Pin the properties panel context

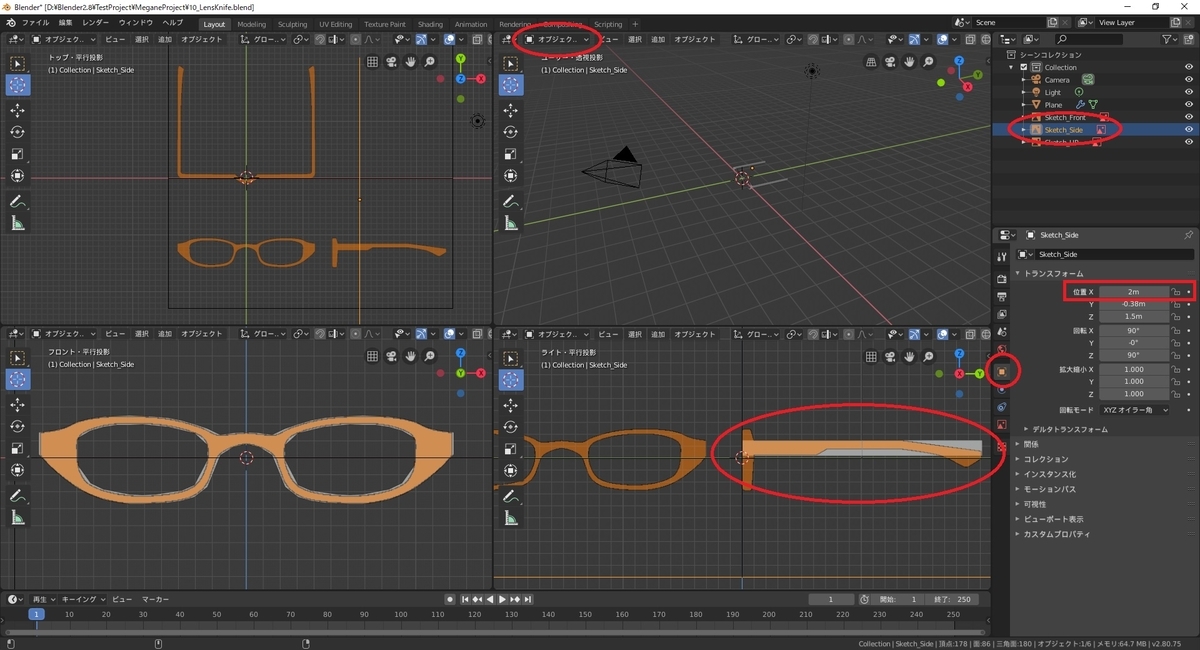click(1188, 235)
